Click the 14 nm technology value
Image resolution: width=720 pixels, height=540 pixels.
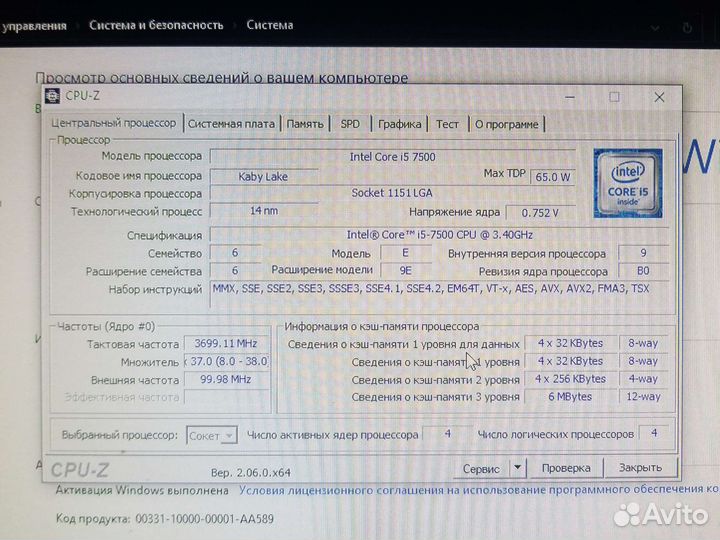pos(264,211)
